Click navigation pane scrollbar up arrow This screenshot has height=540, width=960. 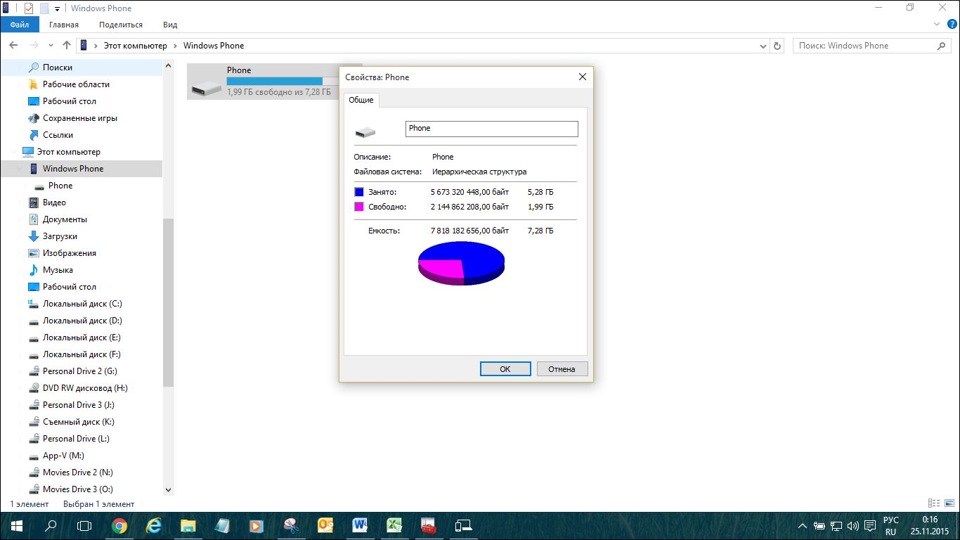(168, 66)
